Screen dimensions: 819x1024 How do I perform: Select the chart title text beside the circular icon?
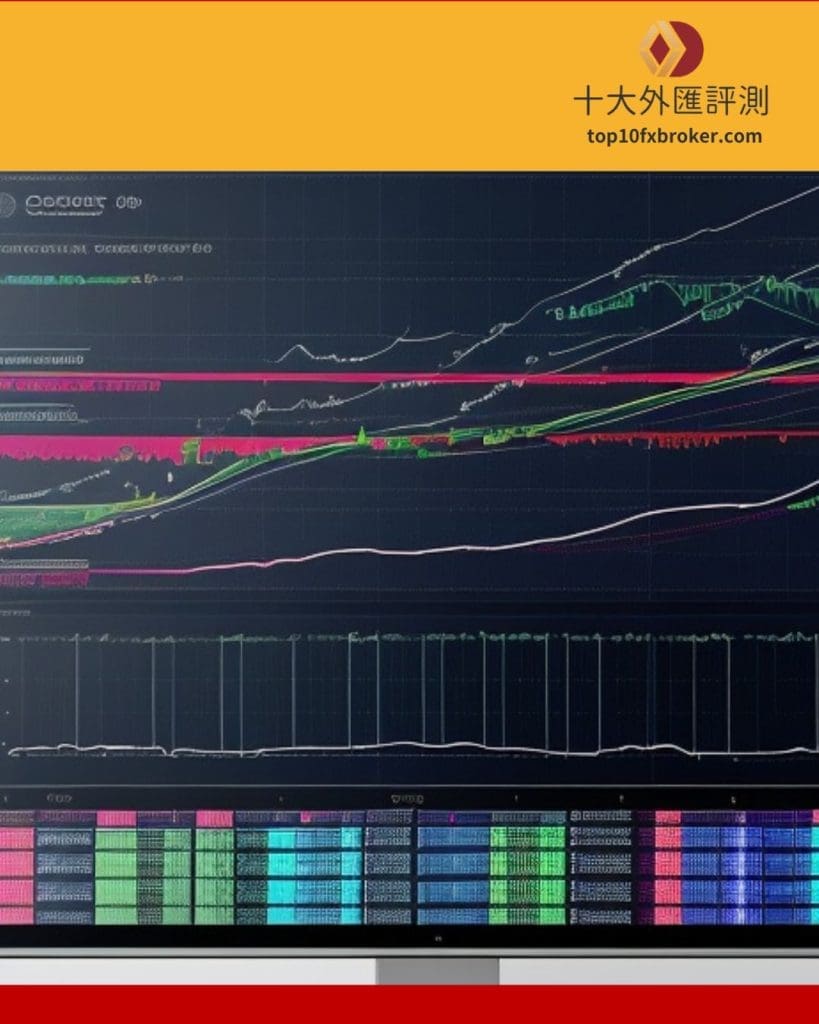pos(66,202)
